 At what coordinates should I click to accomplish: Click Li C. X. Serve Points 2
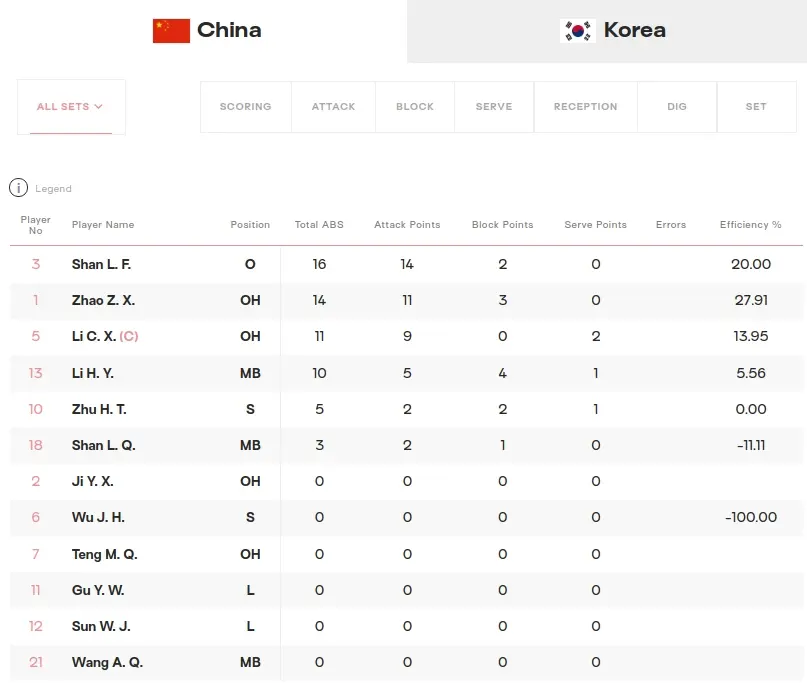[x=595, y=336]
